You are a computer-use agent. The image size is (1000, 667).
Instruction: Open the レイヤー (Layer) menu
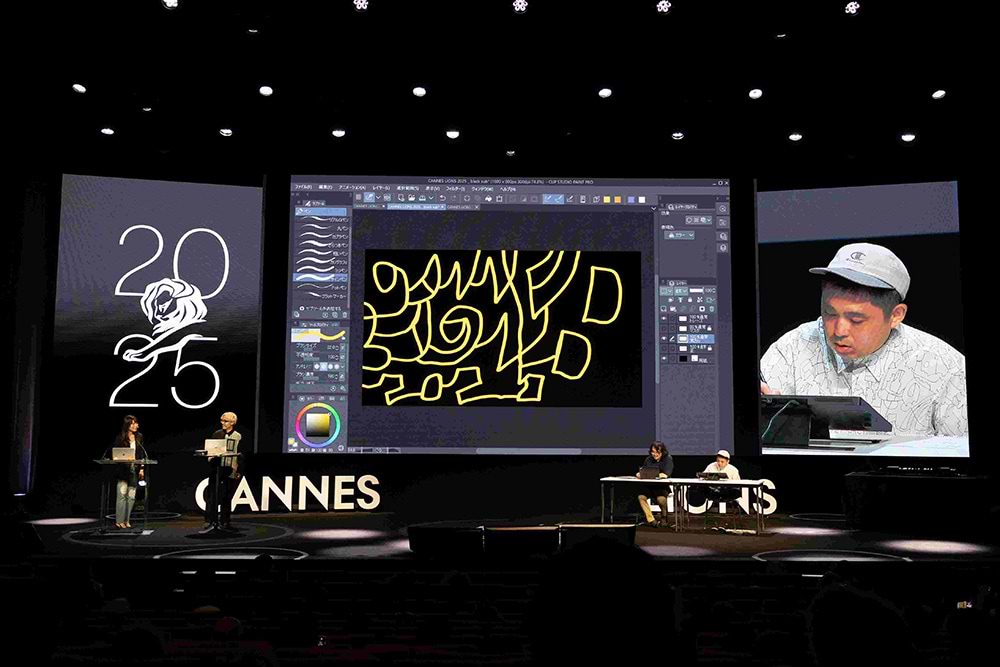point(381,188)
